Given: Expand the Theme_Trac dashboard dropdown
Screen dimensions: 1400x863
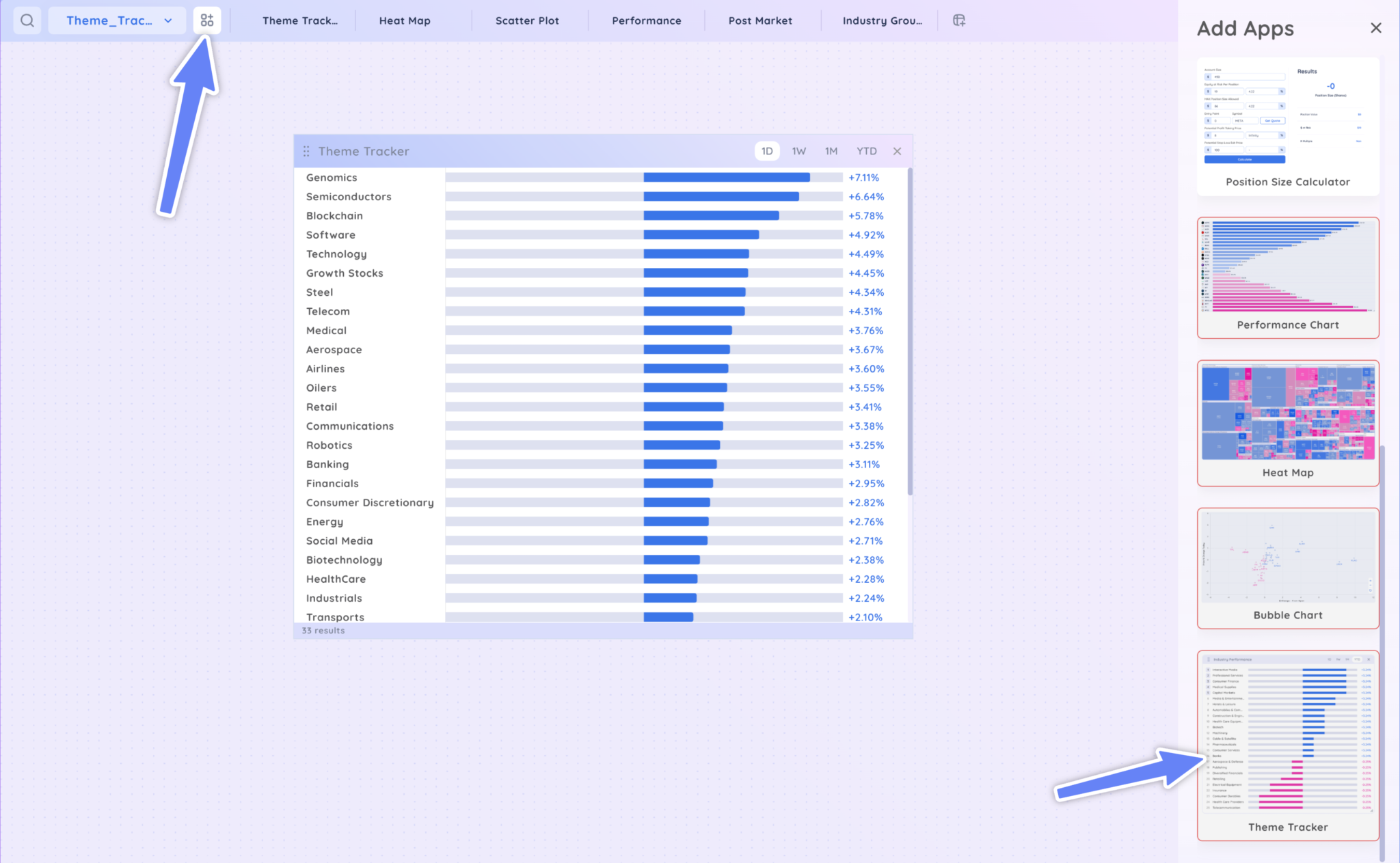Looking at the screenshot, I should point(167,20).
